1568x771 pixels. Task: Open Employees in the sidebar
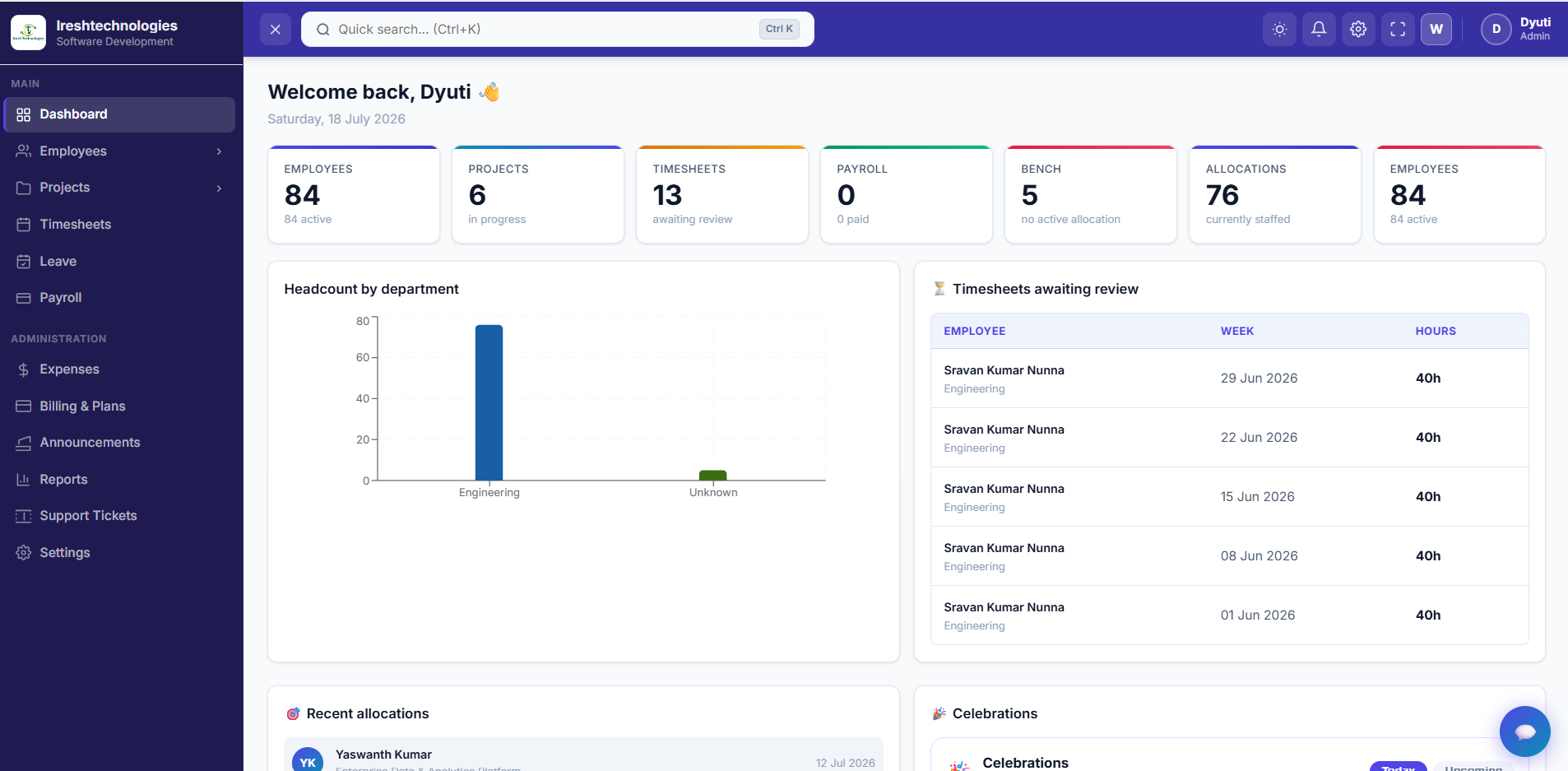(x=119, y=151)
